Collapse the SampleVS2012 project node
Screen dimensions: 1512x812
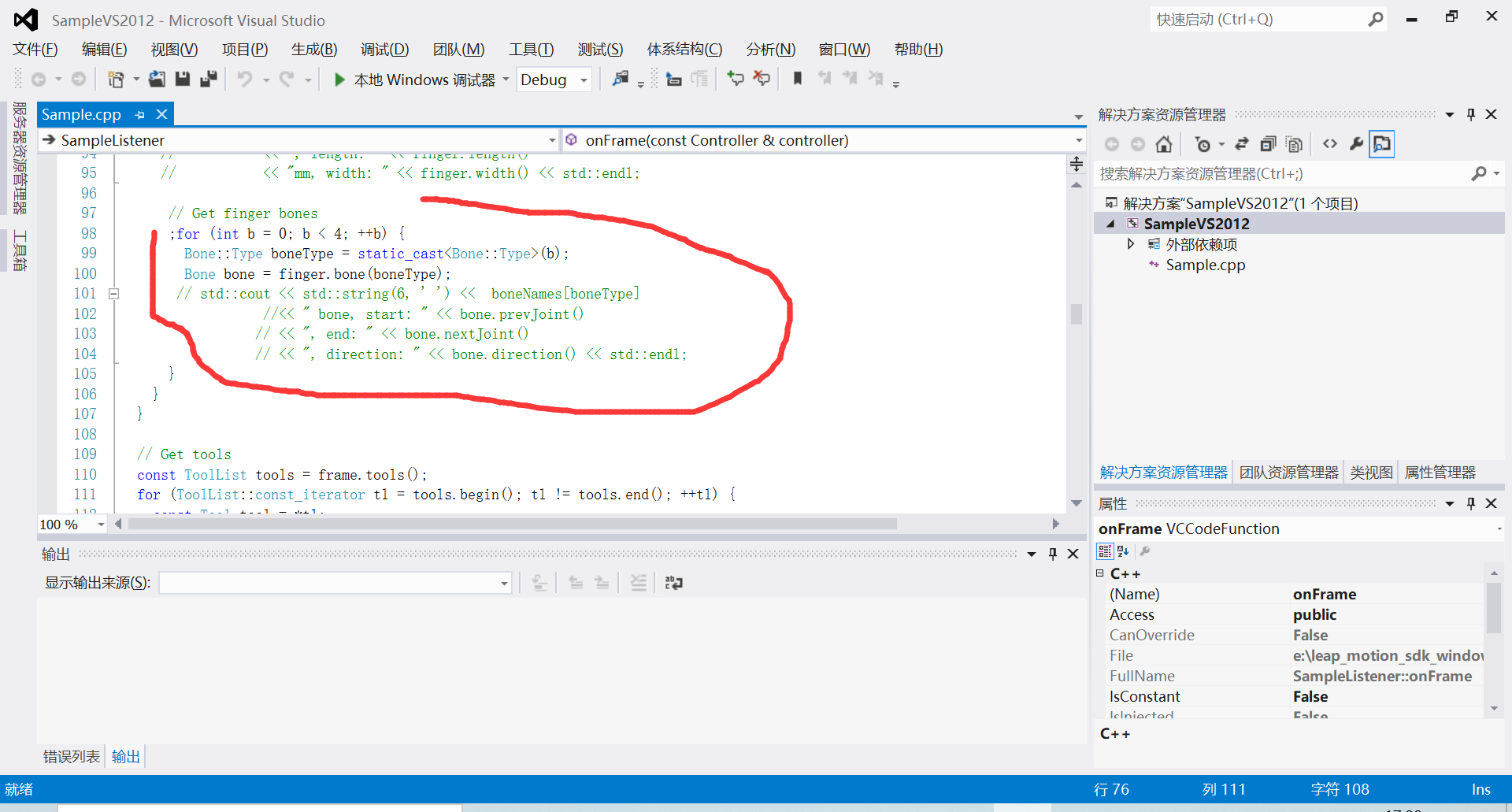(1111, 224)
